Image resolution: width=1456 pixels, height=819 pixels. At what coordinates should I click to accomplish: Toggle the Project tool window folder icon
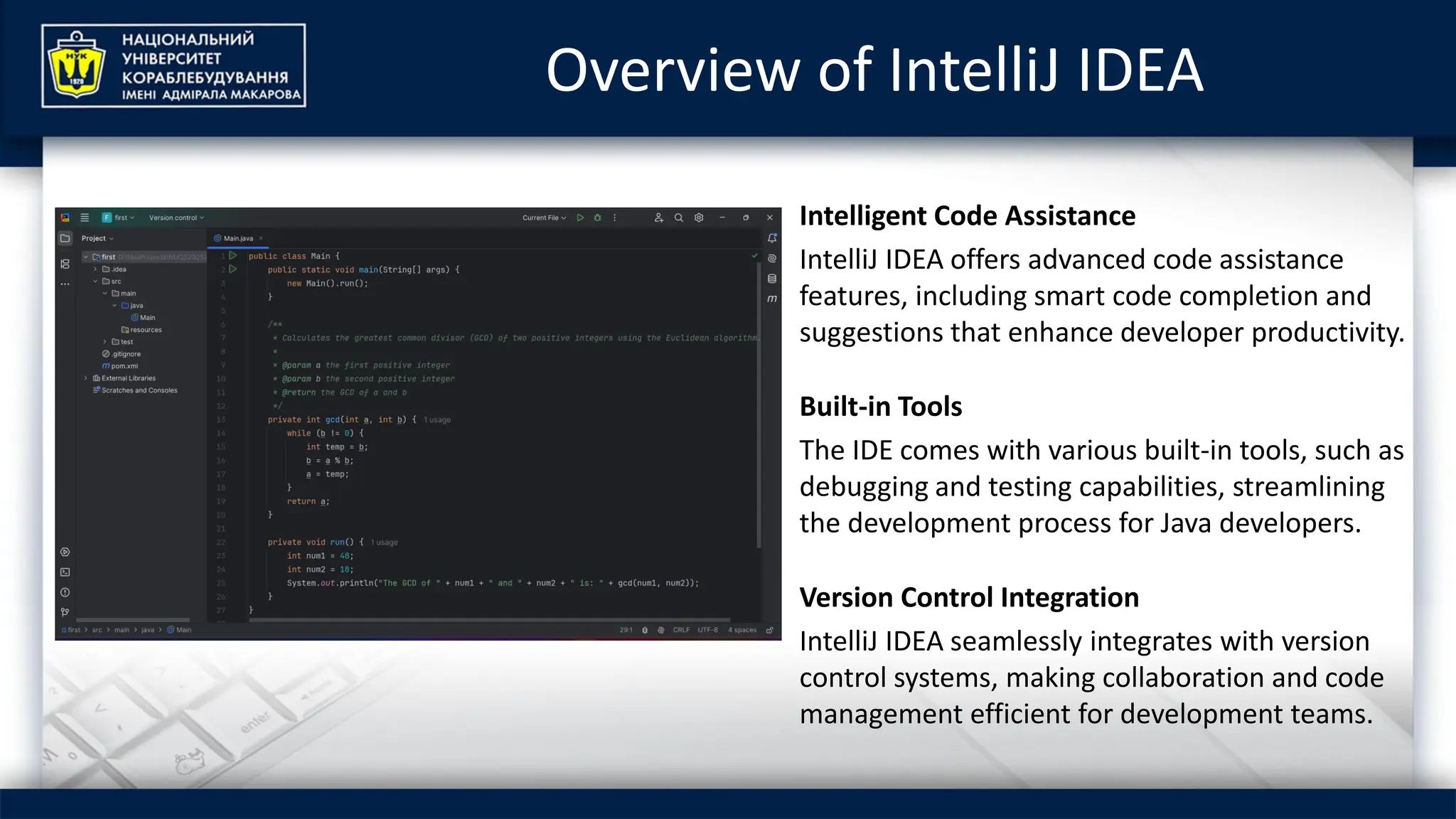click(65, 238)
